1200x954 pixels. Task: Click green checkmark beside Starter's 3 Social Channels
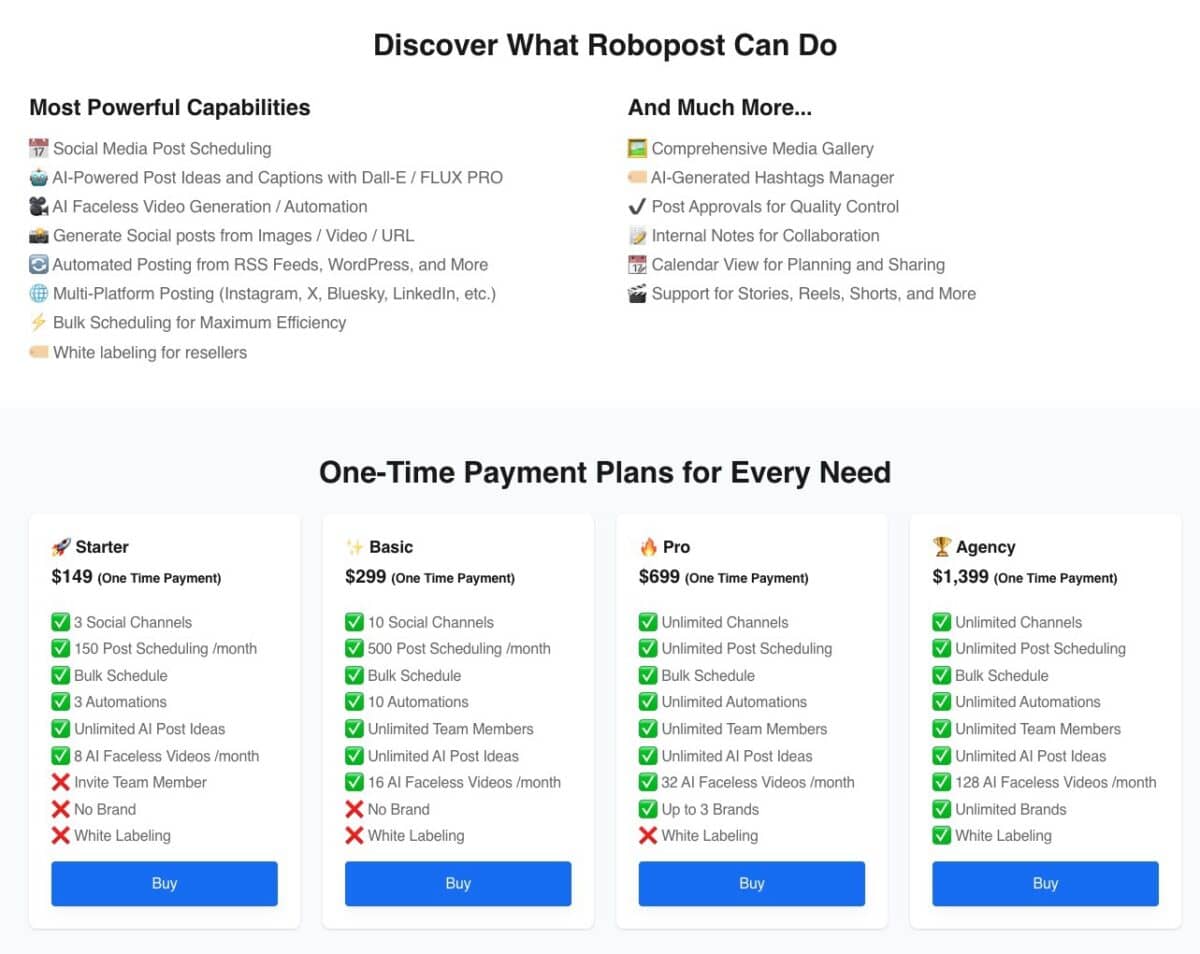(61, 622)
